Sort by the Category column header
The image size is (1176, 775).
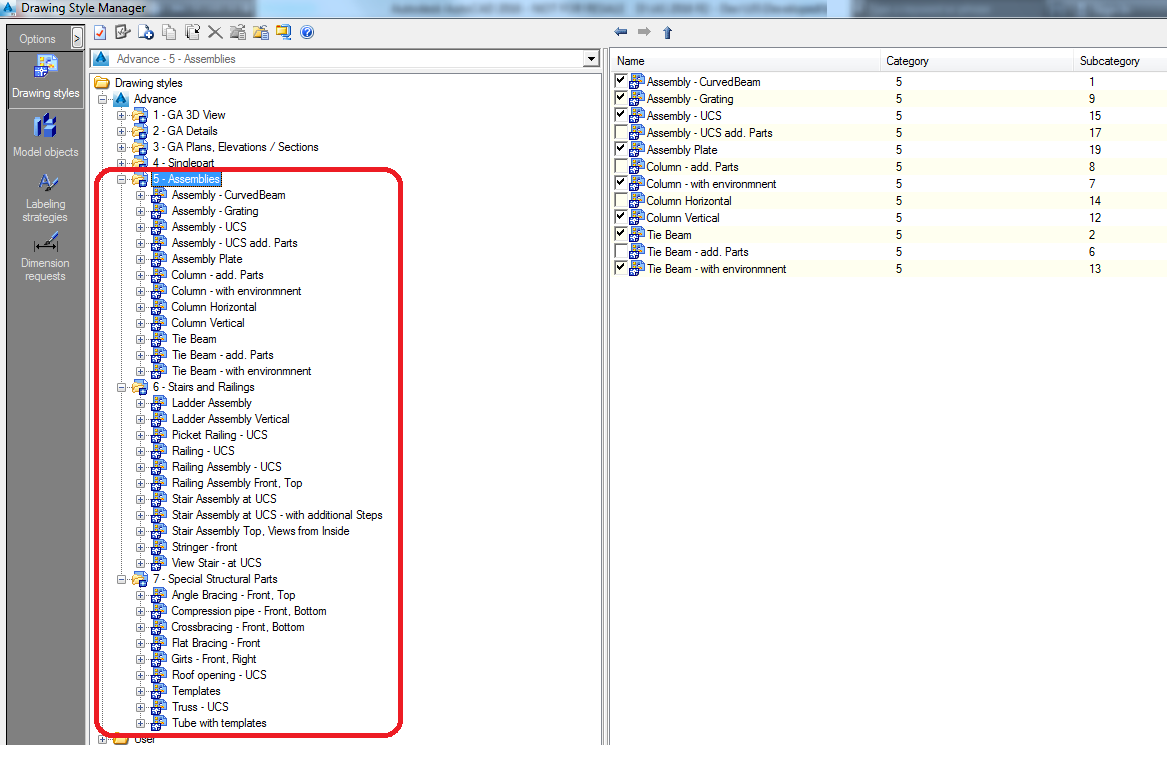pyautogui.click(x=976, y=61)
